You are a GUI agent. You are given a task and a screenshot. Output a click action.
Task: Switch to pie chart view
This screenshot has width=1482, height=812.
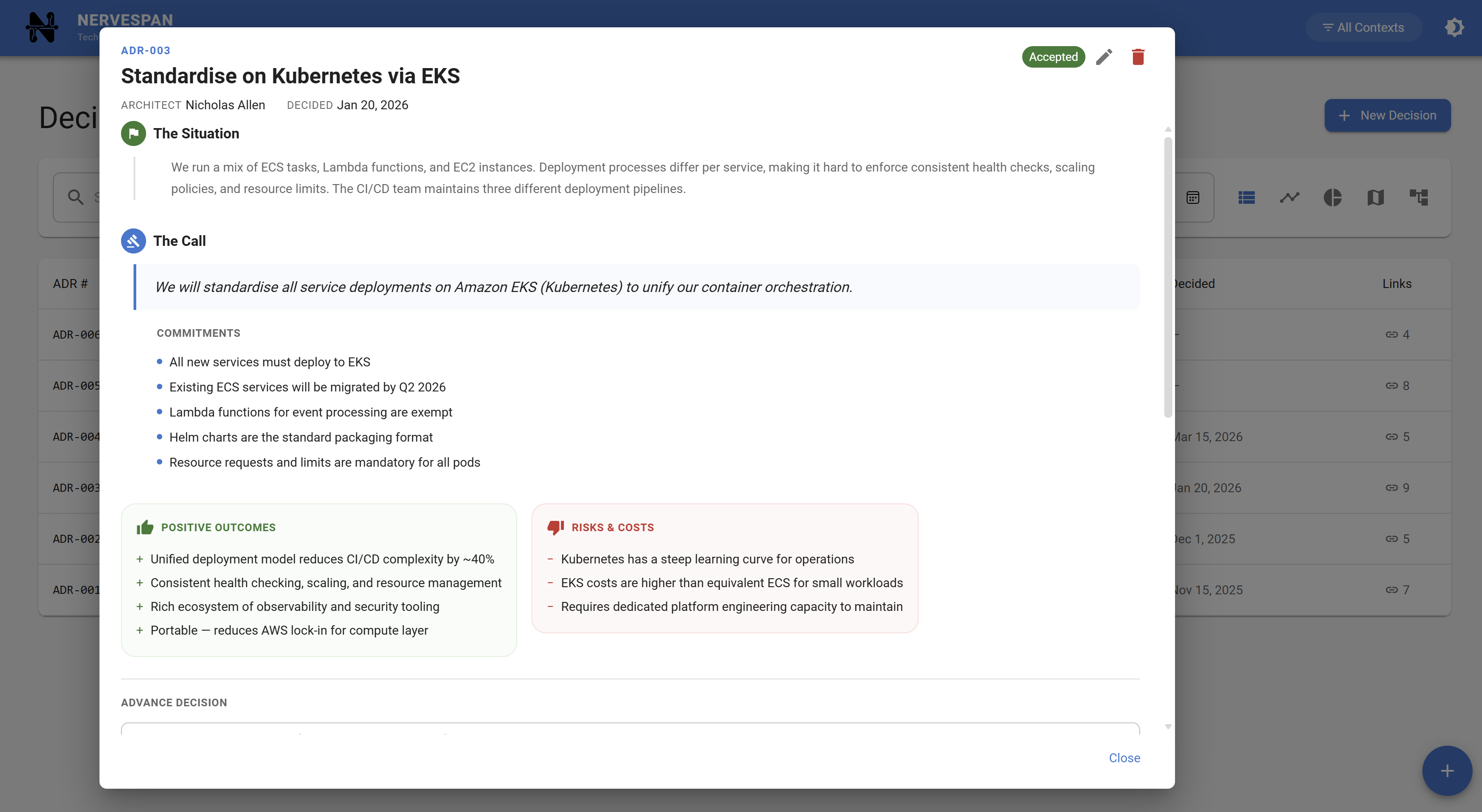click(x=1332, y=198)
